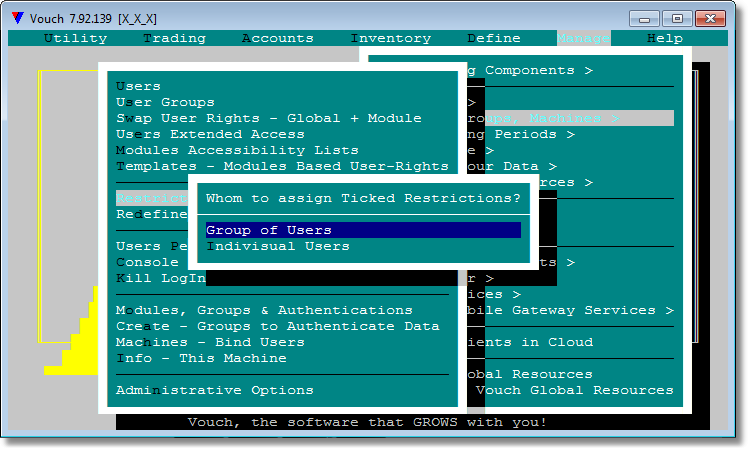The height and width of the screenshot is (450, 748).
Task: Expand Gateway Services submenu
Action: [x=571, y=310]
